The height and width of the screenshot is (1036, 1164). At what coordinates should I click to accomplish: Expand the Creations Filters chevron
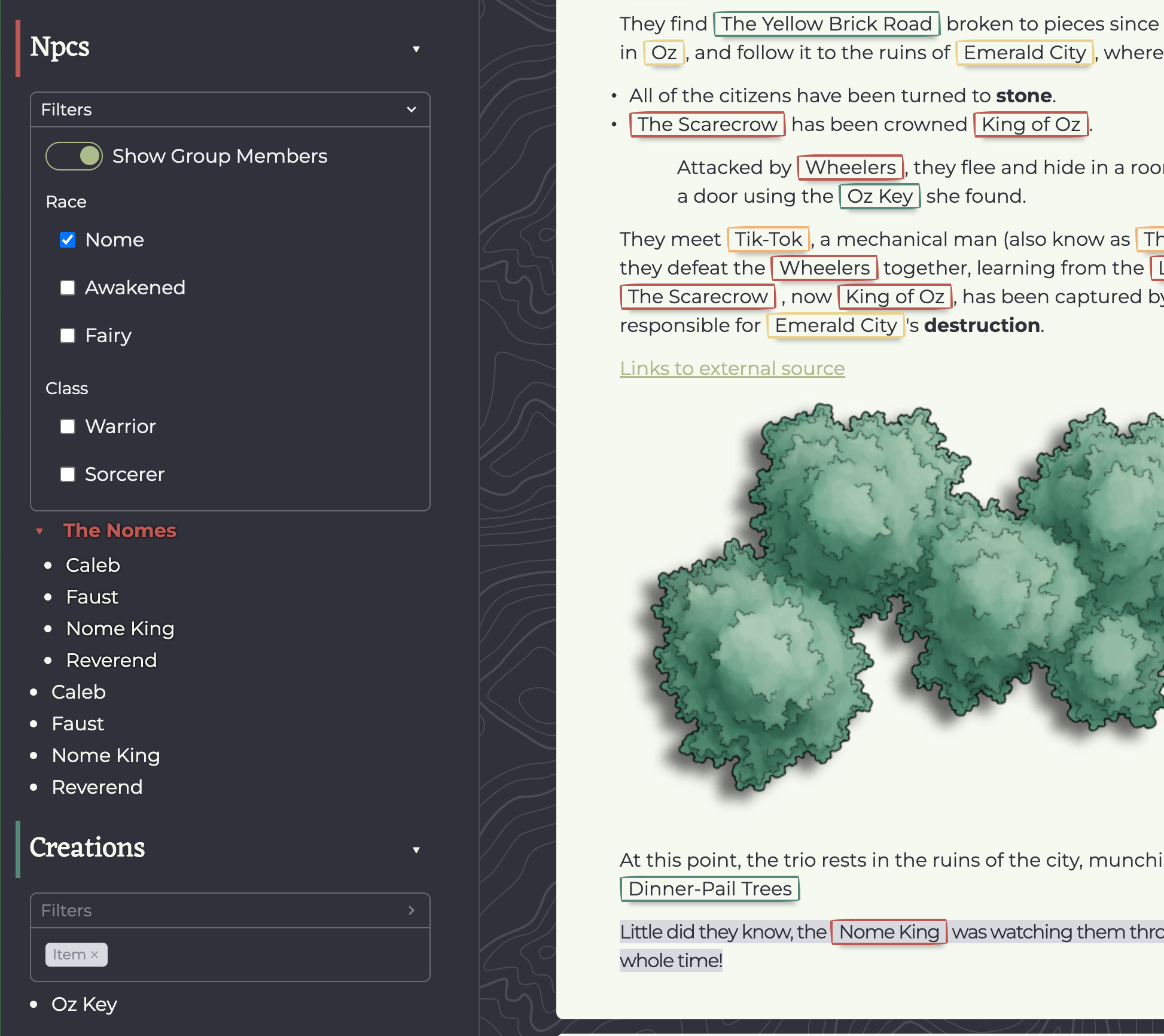tap(411, 910)
